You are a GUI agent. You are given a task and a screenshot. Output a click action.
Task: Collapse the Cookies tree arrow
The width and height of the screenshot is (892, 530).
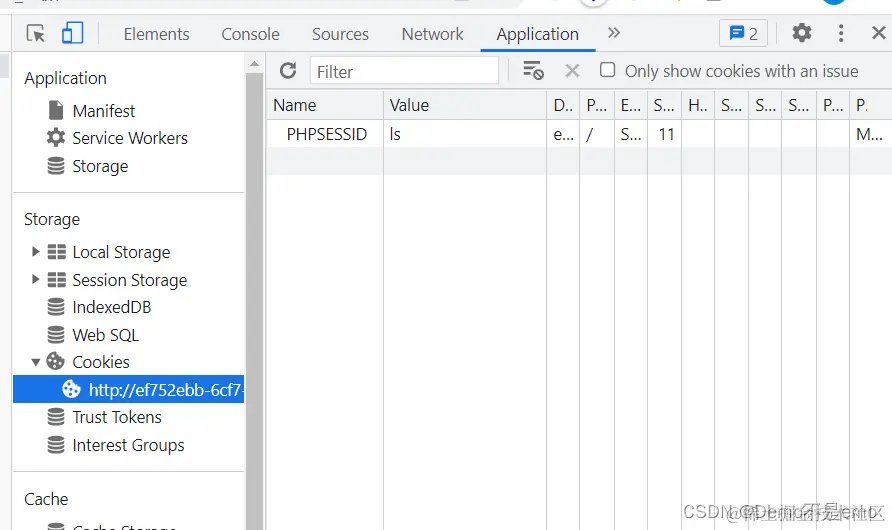[x=35, y=362]
